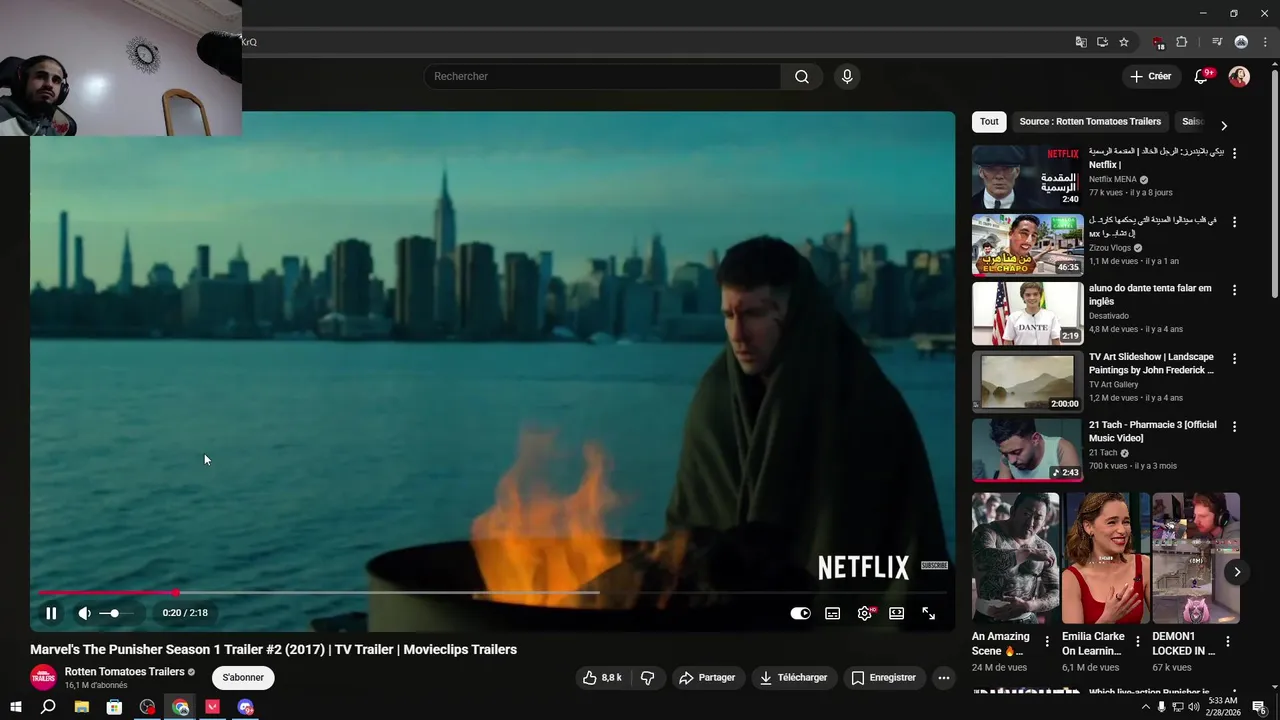
Task: Select Source : Rotten Tomatoes Trailers chip
Action: click(1090, 121)
